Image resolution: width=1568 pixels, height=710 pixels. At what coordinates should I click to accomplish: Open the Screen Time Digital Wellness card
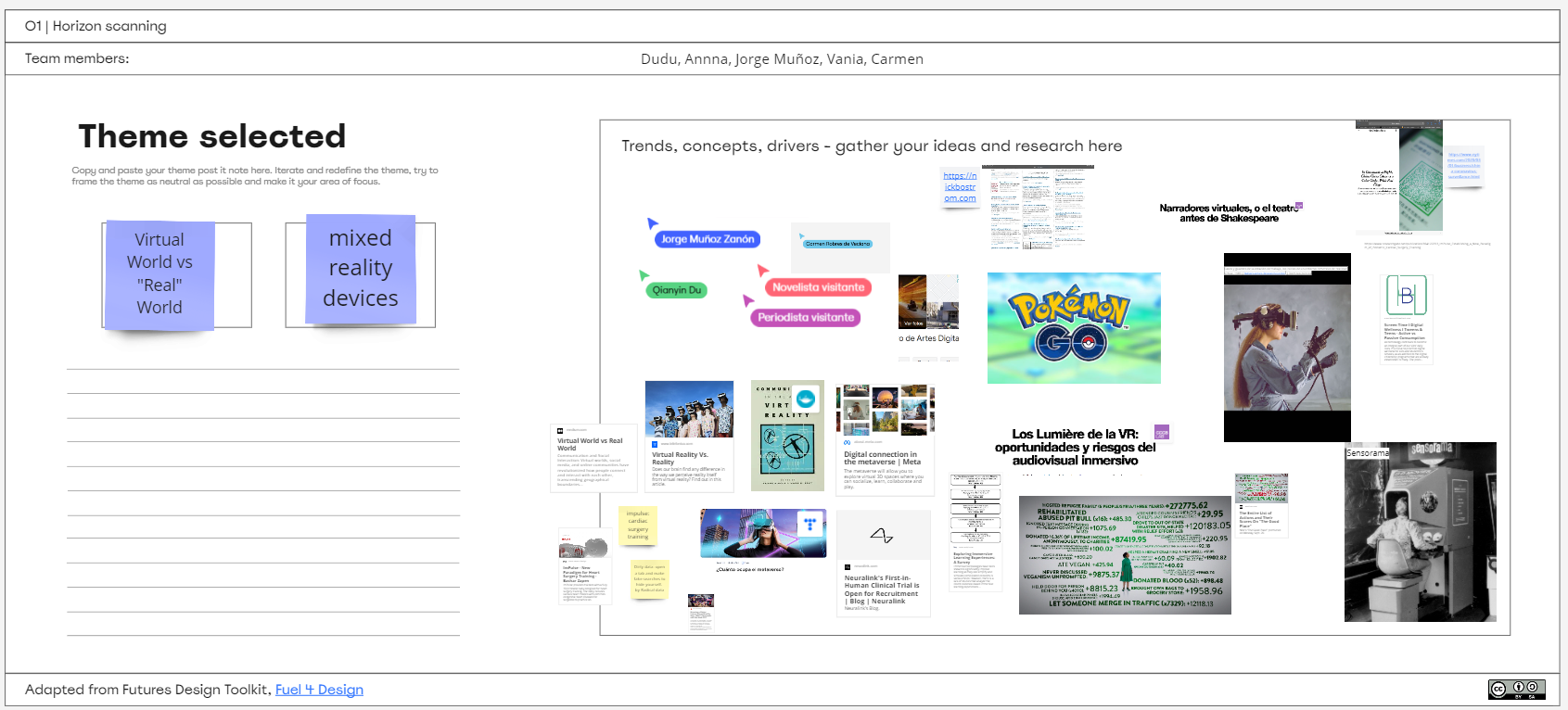coord(1407,319)
